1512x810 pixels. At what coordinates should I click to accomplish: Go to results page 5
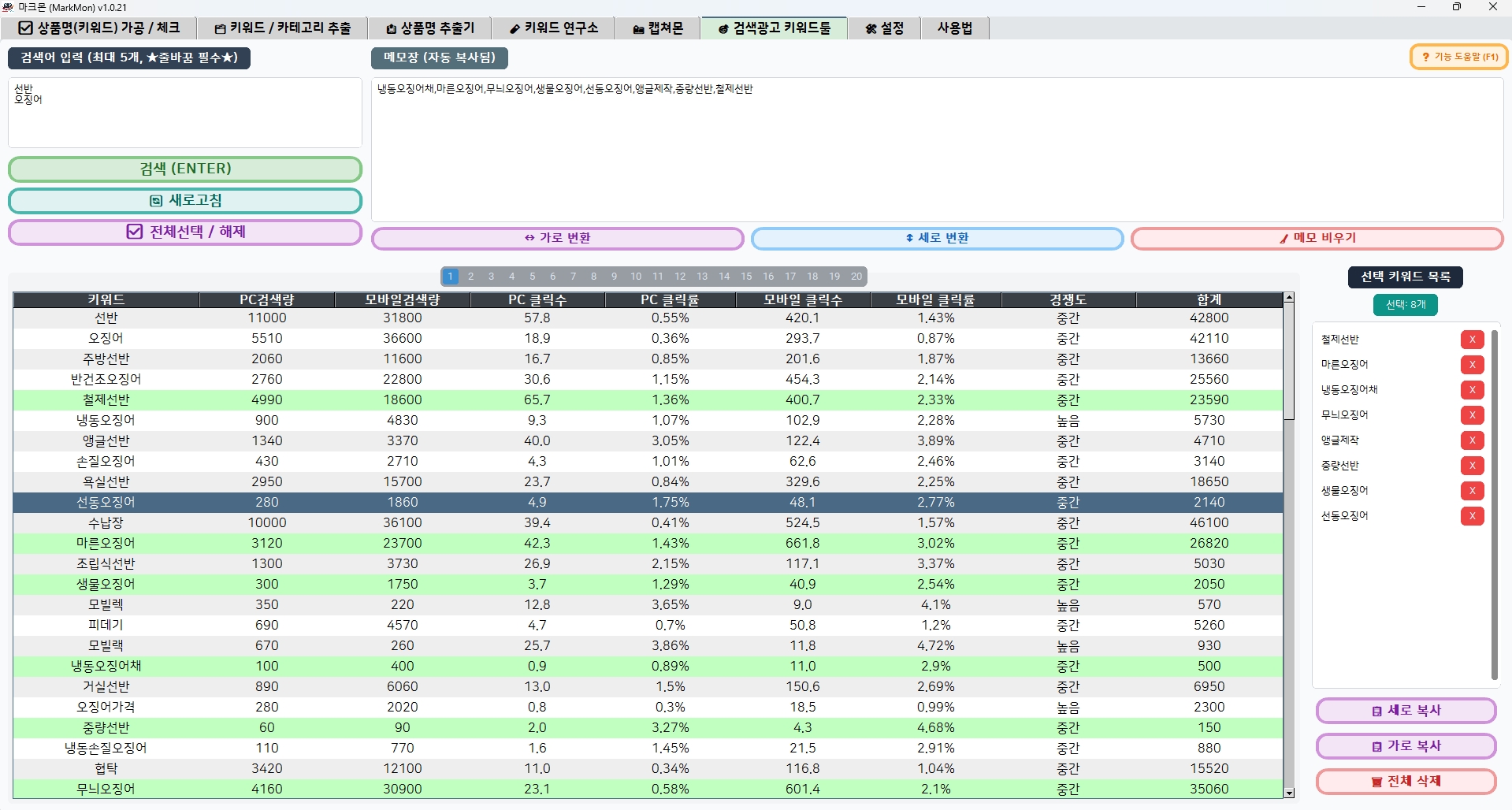(533, 277)
